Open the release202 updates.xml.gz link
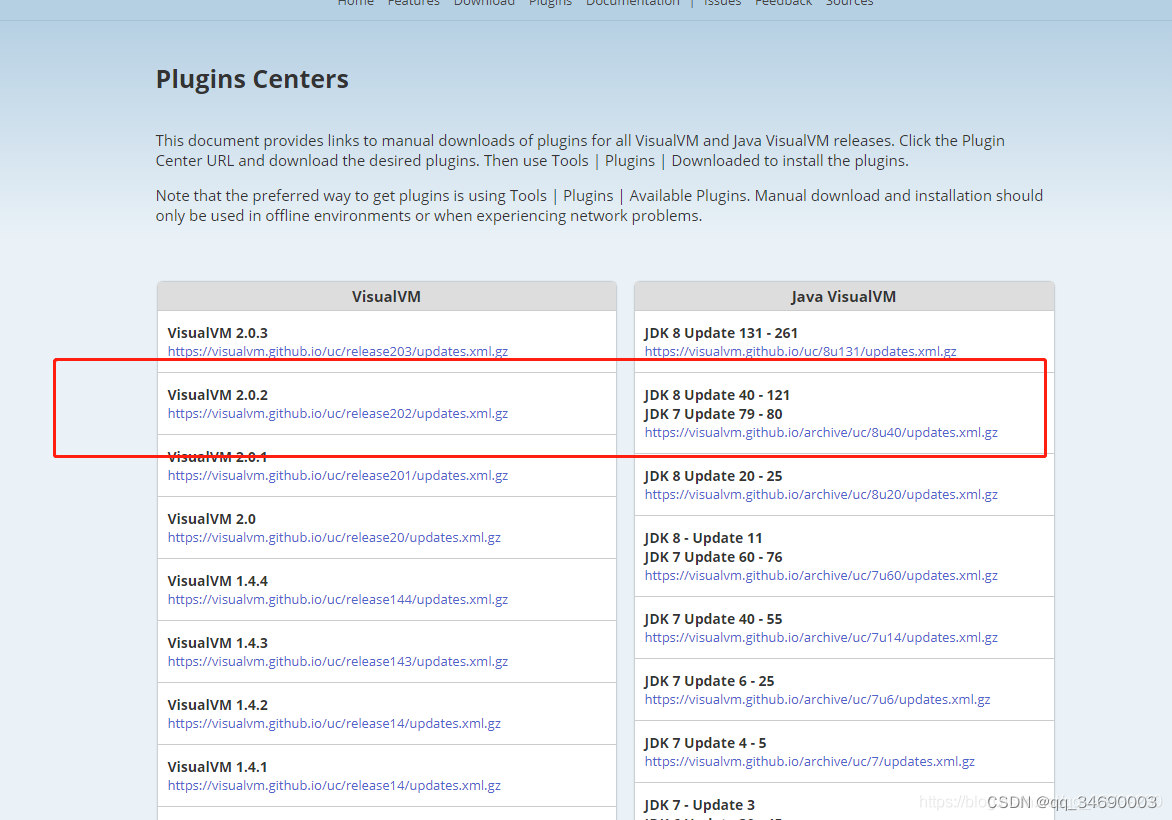Screen dimensions: 1172x820 point(338,413)
